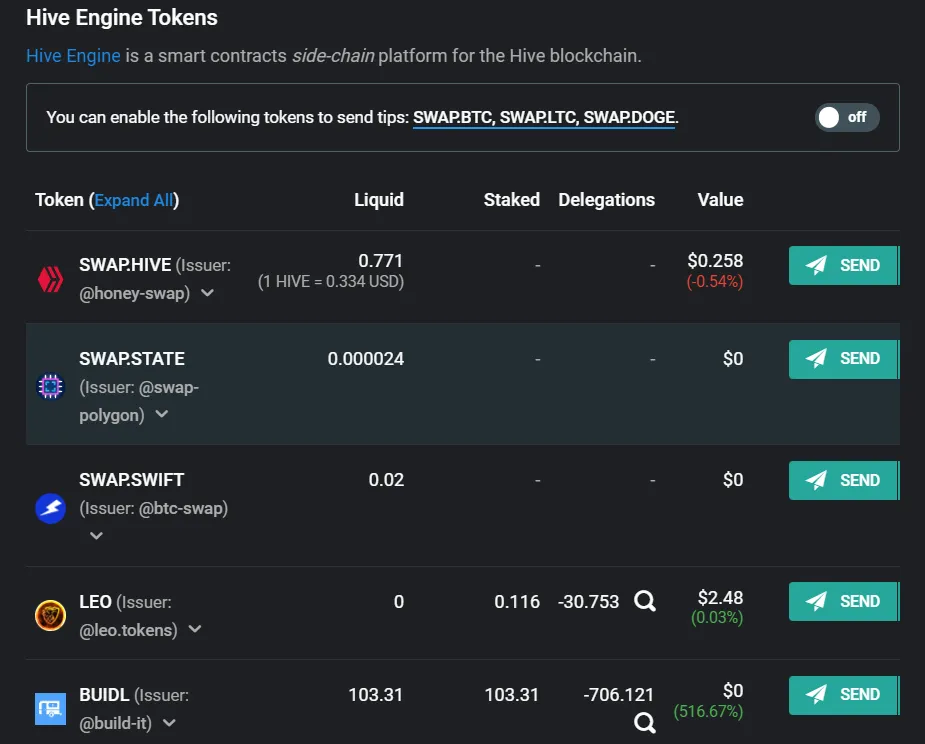The image size is (925, 744).
Task: Click the @build-it issuer text
Action: pyautogui.click(x=116, y=723)
